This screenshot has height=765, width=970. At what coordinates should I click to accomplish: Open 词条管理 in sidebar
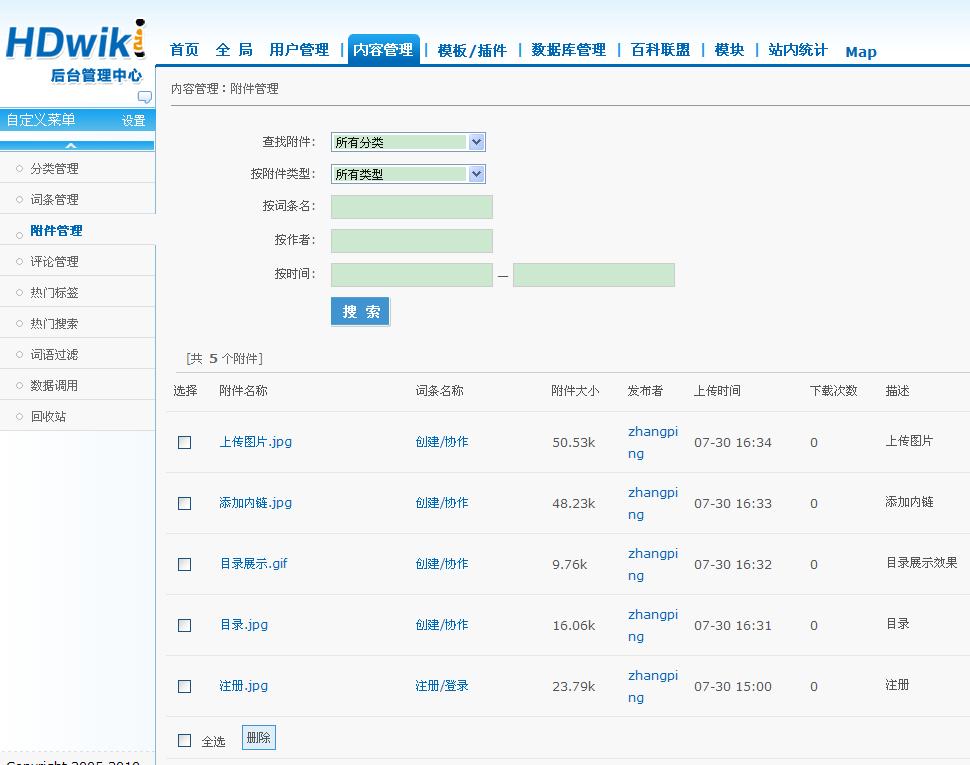tap(54, 199)
